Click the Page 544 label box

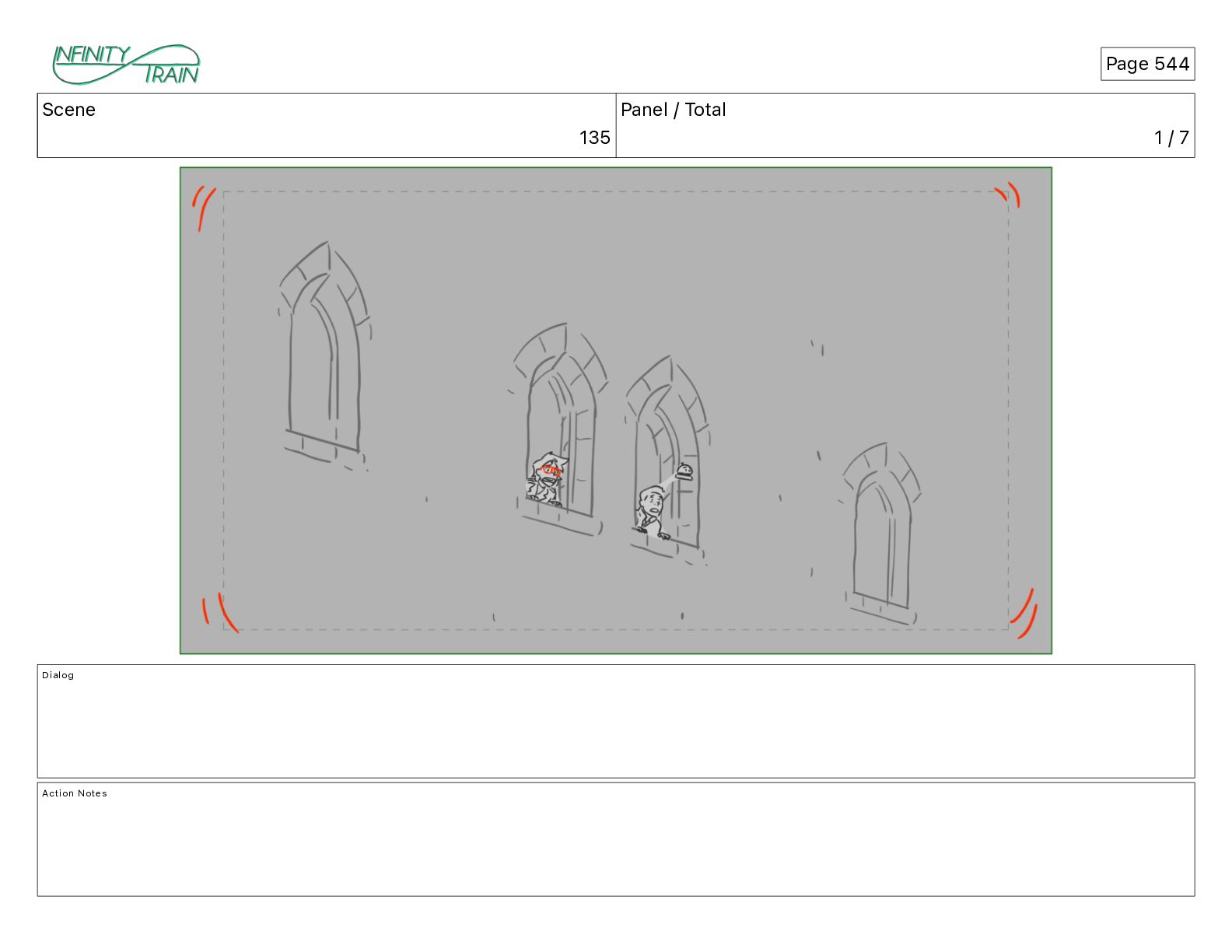coord(1147,64)
